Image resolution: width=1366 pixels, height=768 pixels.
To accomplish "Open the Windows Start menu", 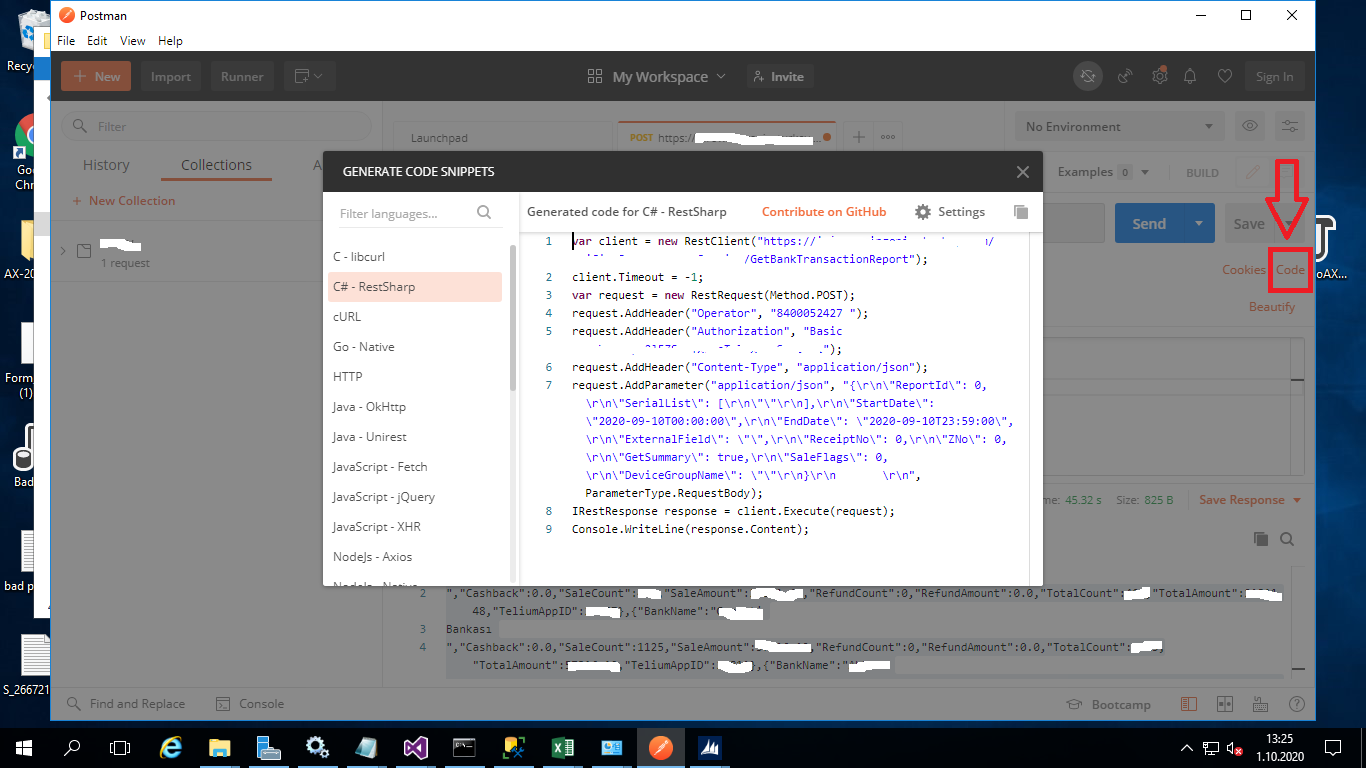I will click(x=23, y=747).
